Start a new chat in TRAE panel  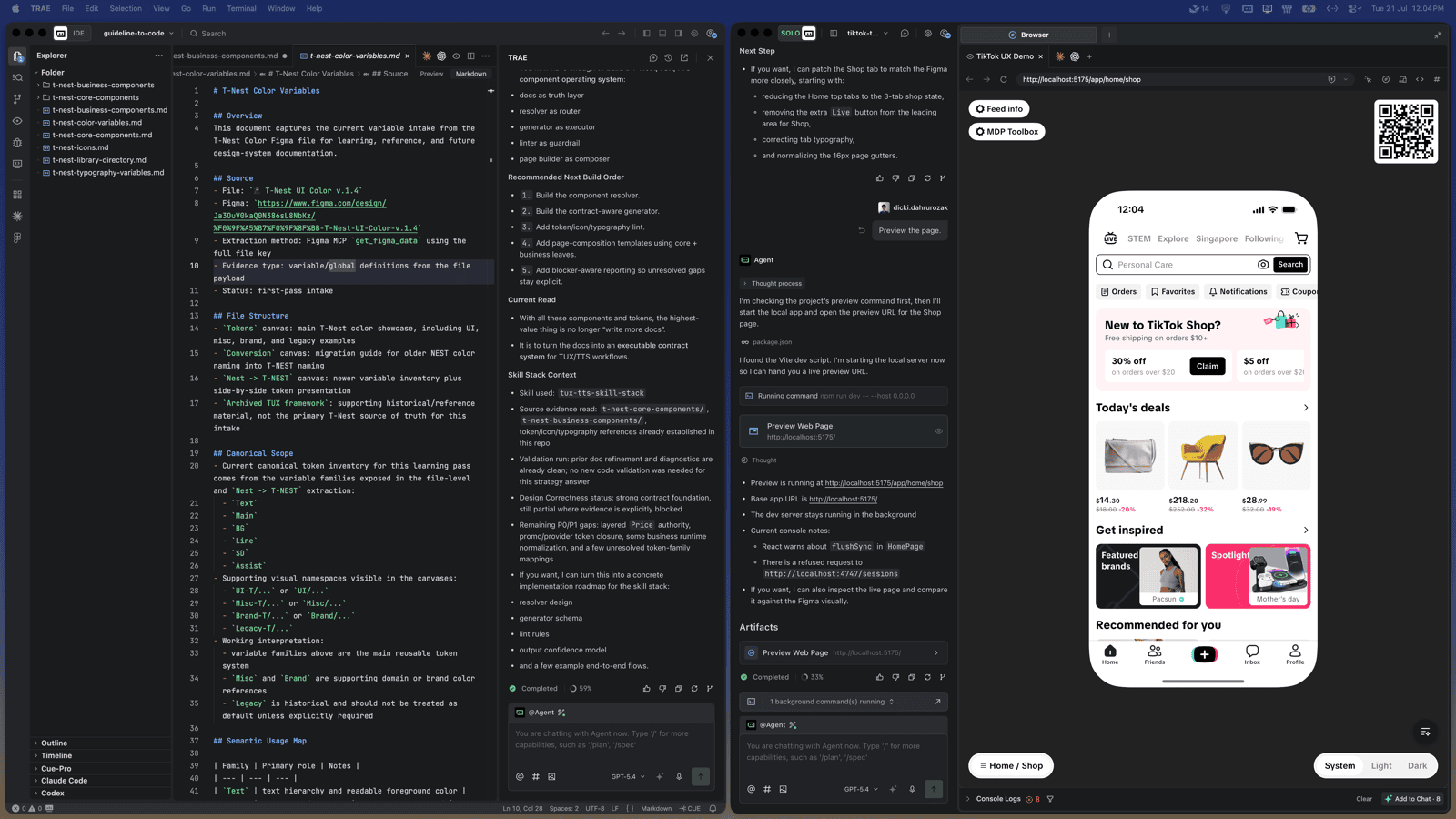click(x=653, y=57)
